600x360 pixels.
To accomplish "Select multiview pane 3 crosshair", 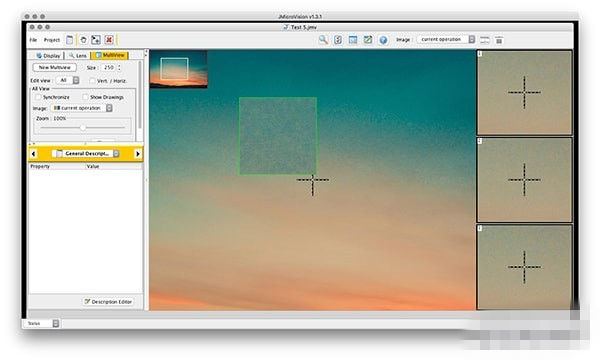I will click(524, 267).
